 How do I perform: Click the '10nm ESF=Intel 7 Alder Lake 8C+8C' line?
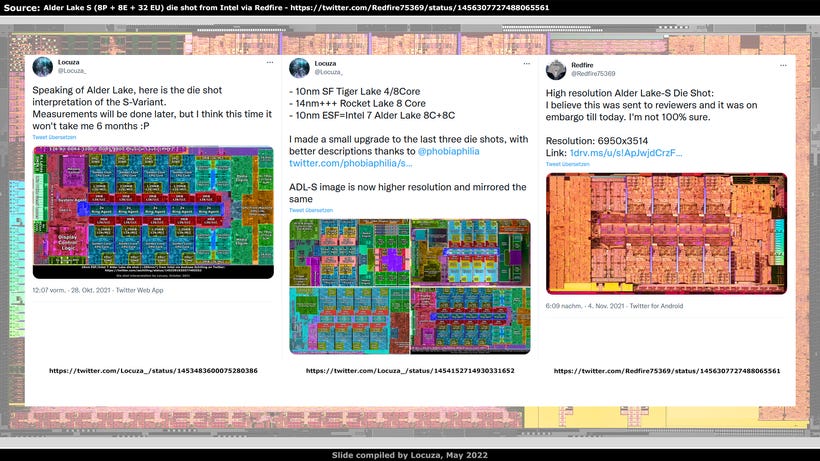pyautogui.click(x=372, y=116)
